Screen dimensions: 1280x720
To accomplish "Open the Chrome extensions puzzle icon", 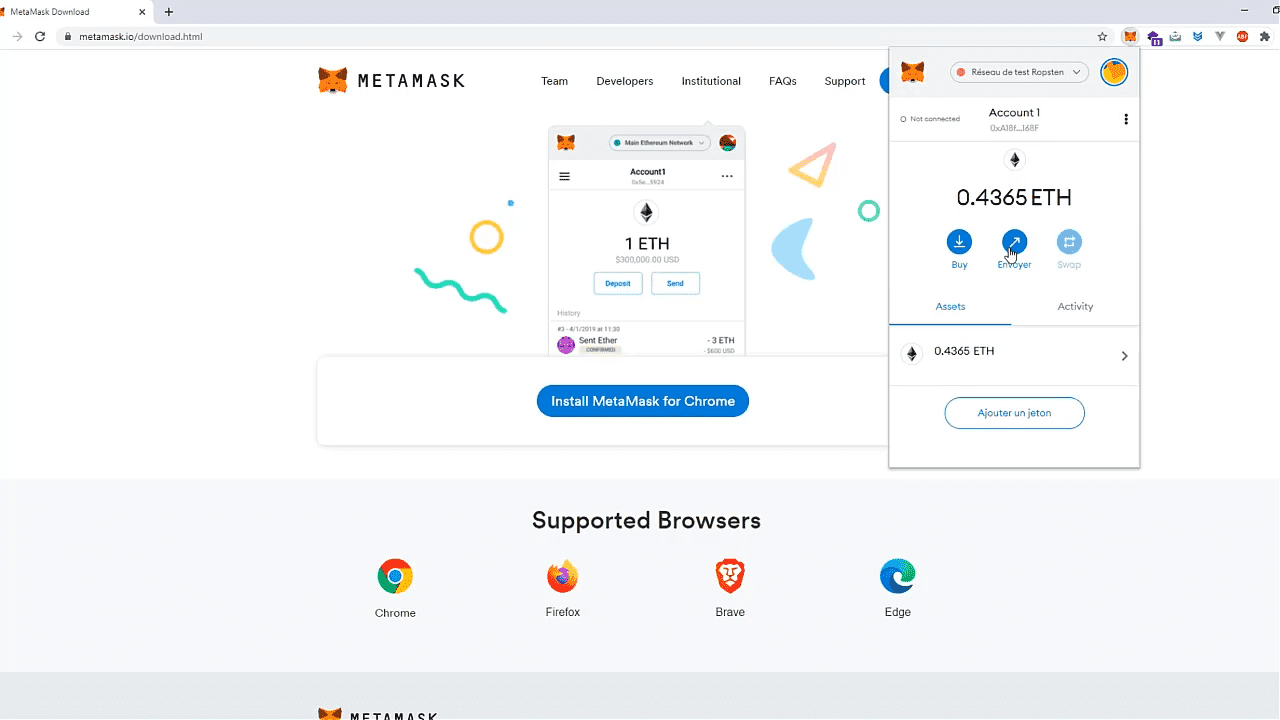I will click(x=1264, y=36).
